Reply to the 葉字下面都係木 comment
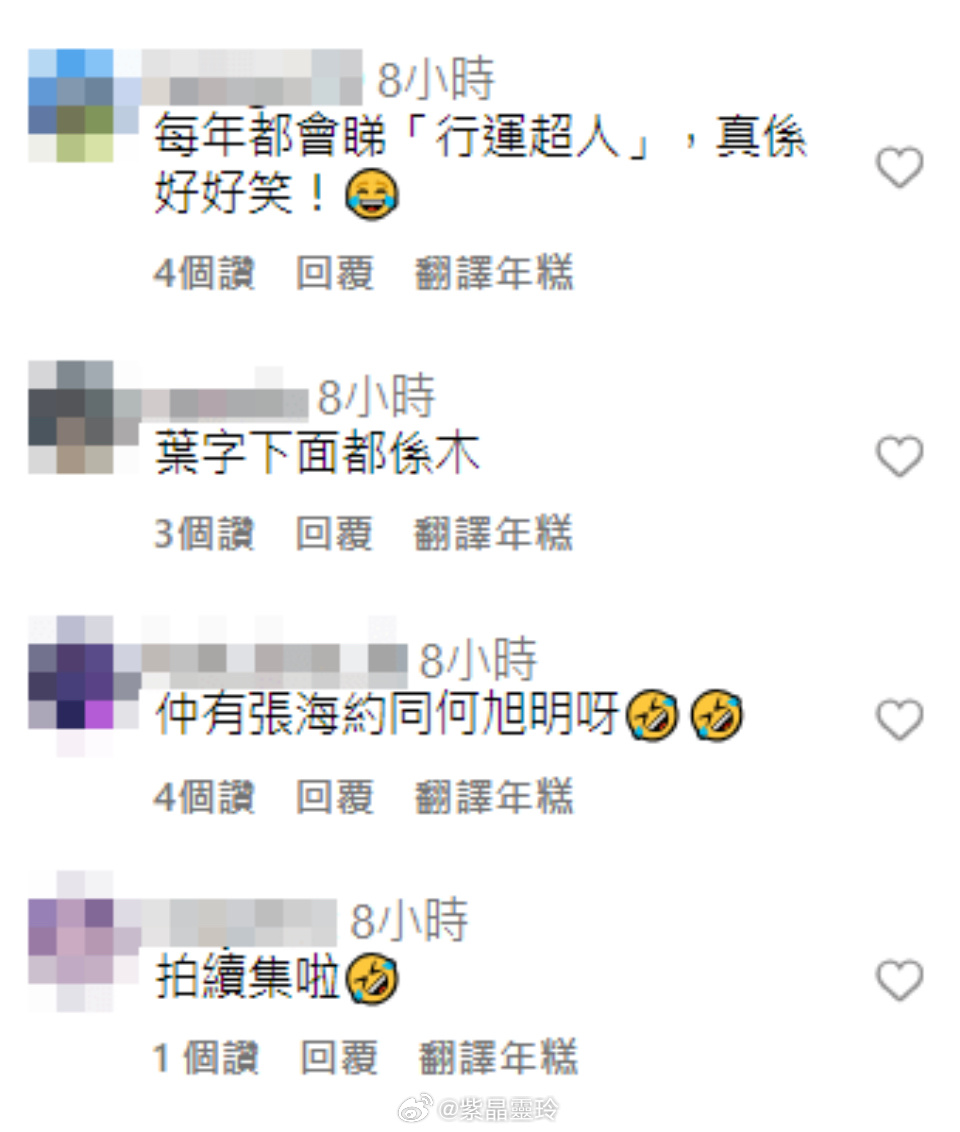This screenshot has height=1132, width=960. [x=335, y=534]
